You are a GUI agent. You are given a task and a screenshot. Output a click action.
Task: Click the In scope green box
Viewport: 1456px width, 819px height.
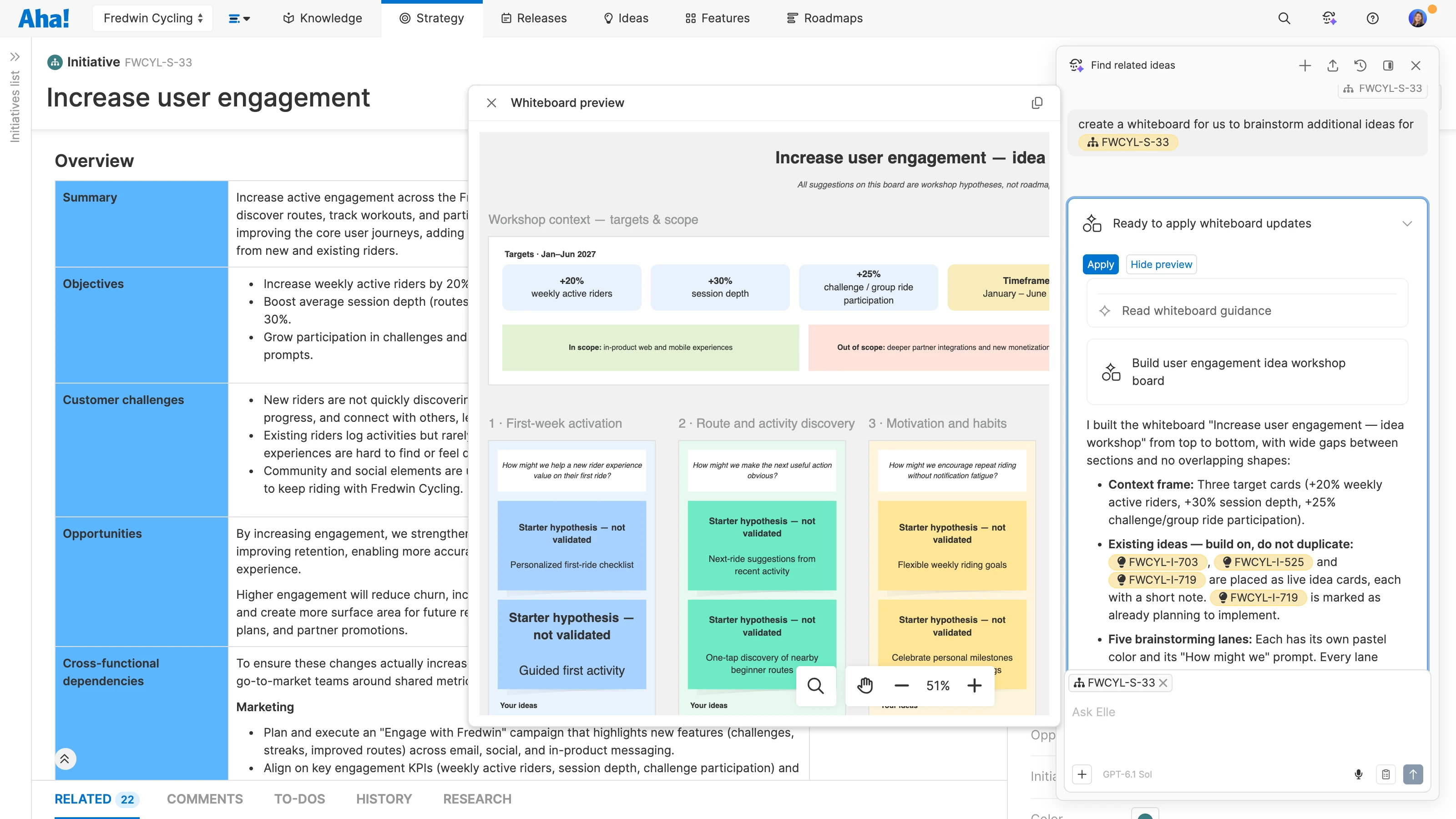pos(651,348)
